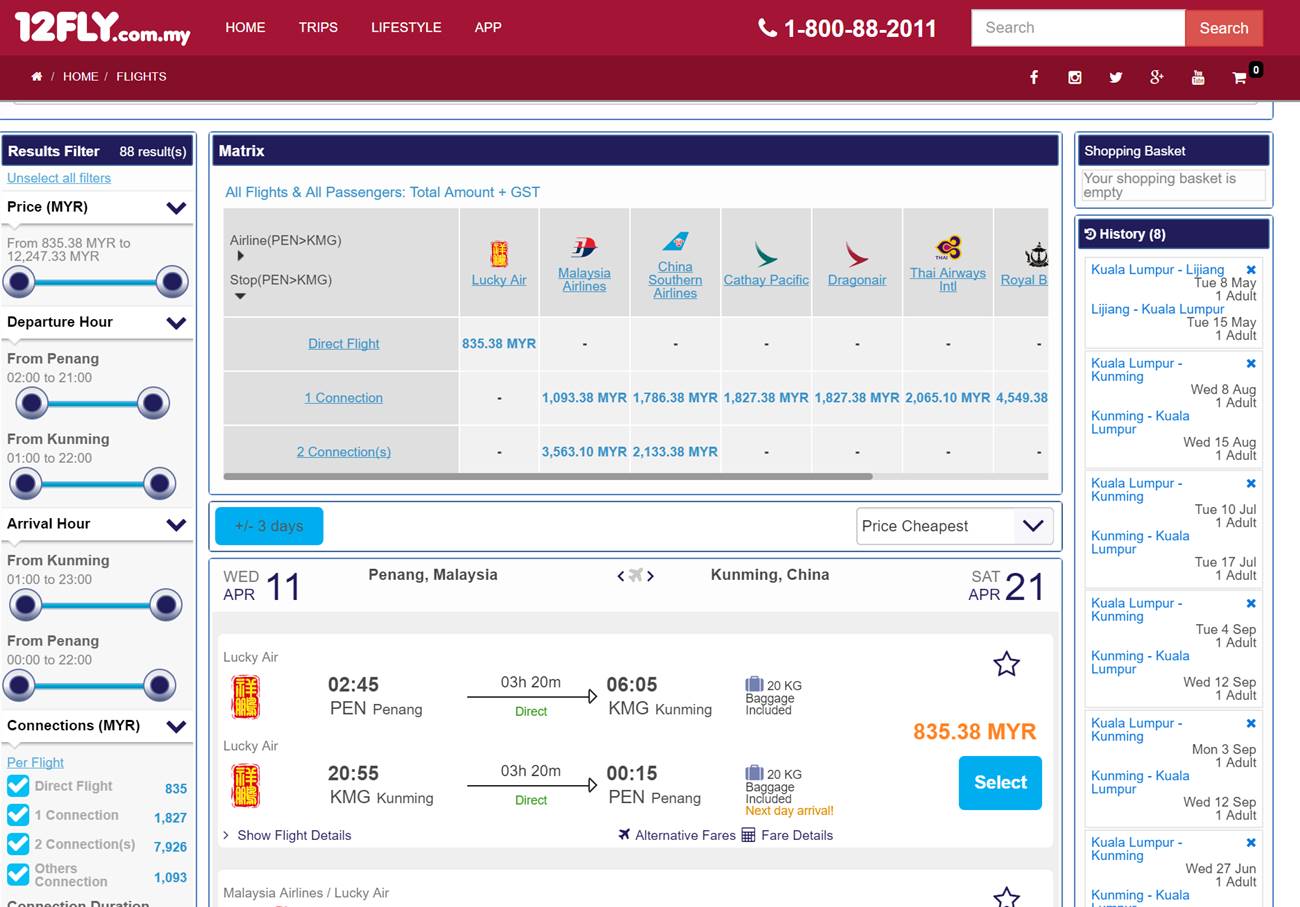Click the Thai Airways logo in Matrix
This screenshot has width=1300, height=907.
[x=948, y=248]
